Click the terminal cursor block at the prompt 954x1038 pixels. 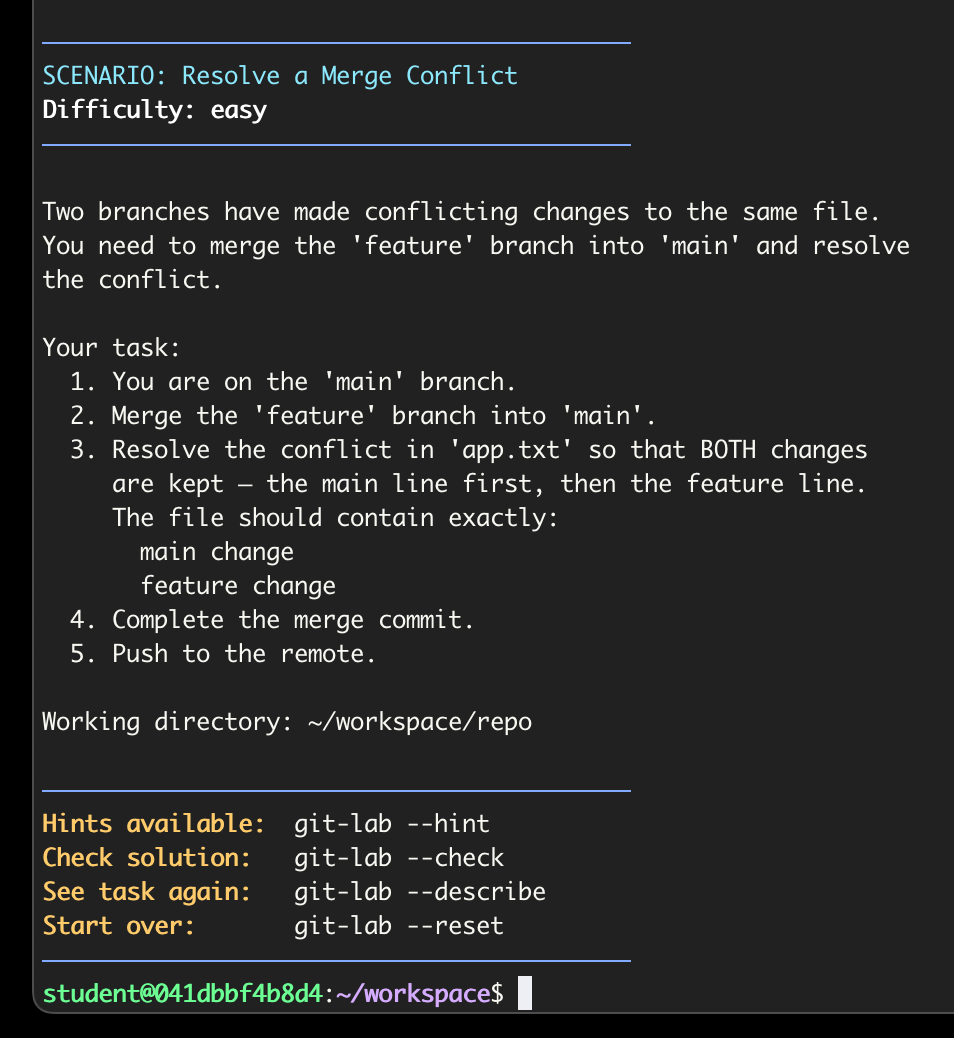[x=525, y=994]
